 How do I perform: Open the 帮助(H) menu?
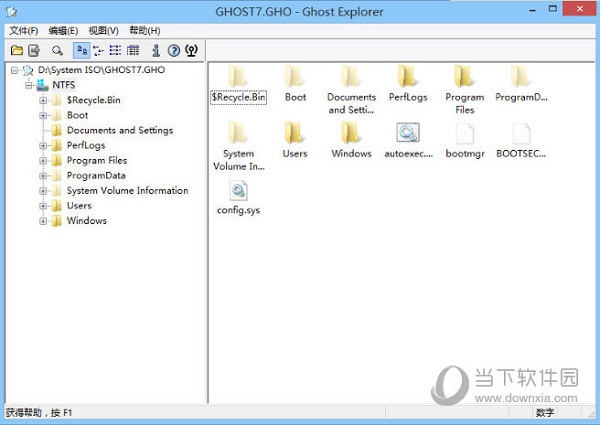145,31
